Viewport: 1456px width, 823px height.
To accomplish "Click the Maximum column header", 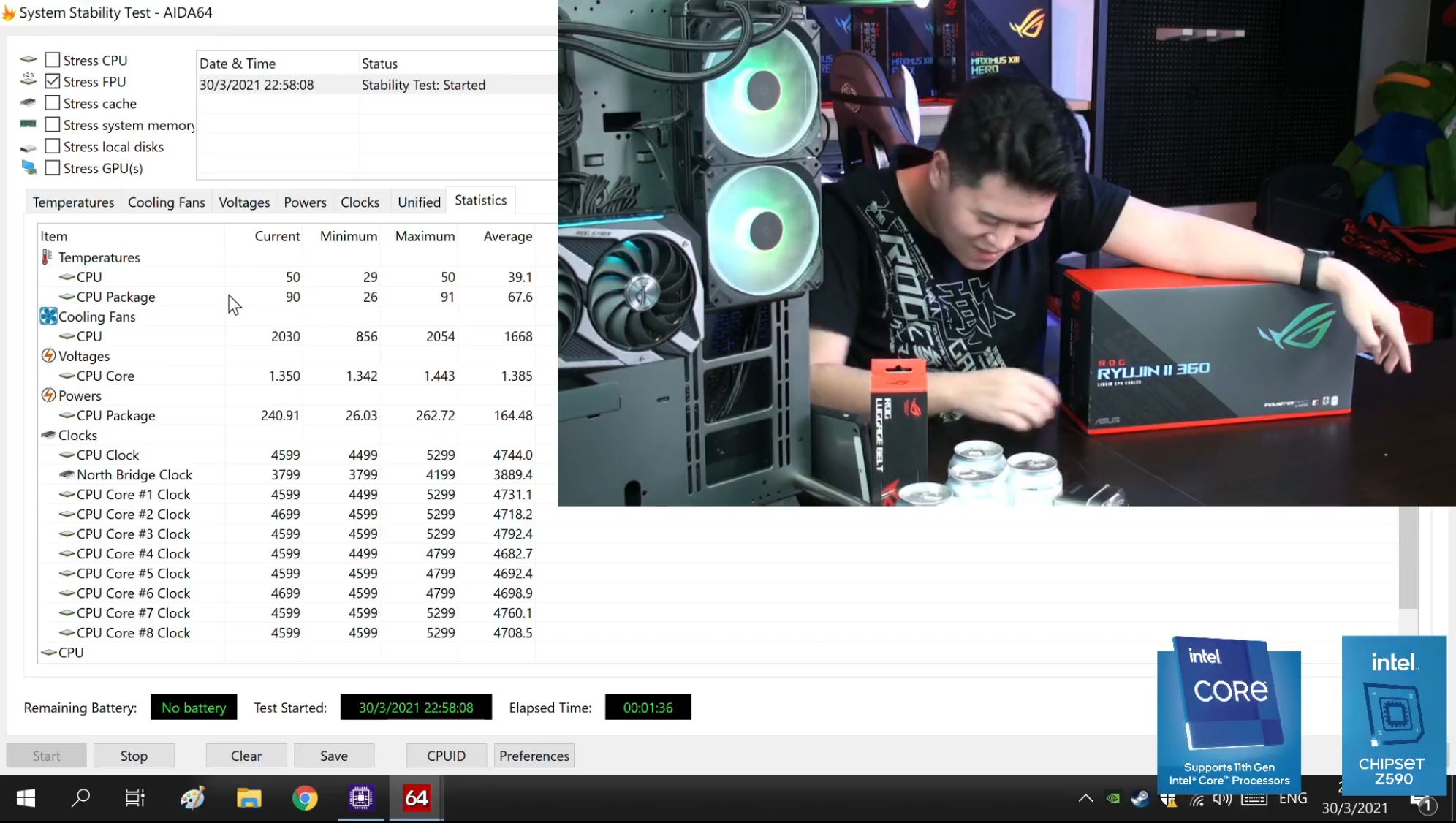I will click(x=425, y=236).
